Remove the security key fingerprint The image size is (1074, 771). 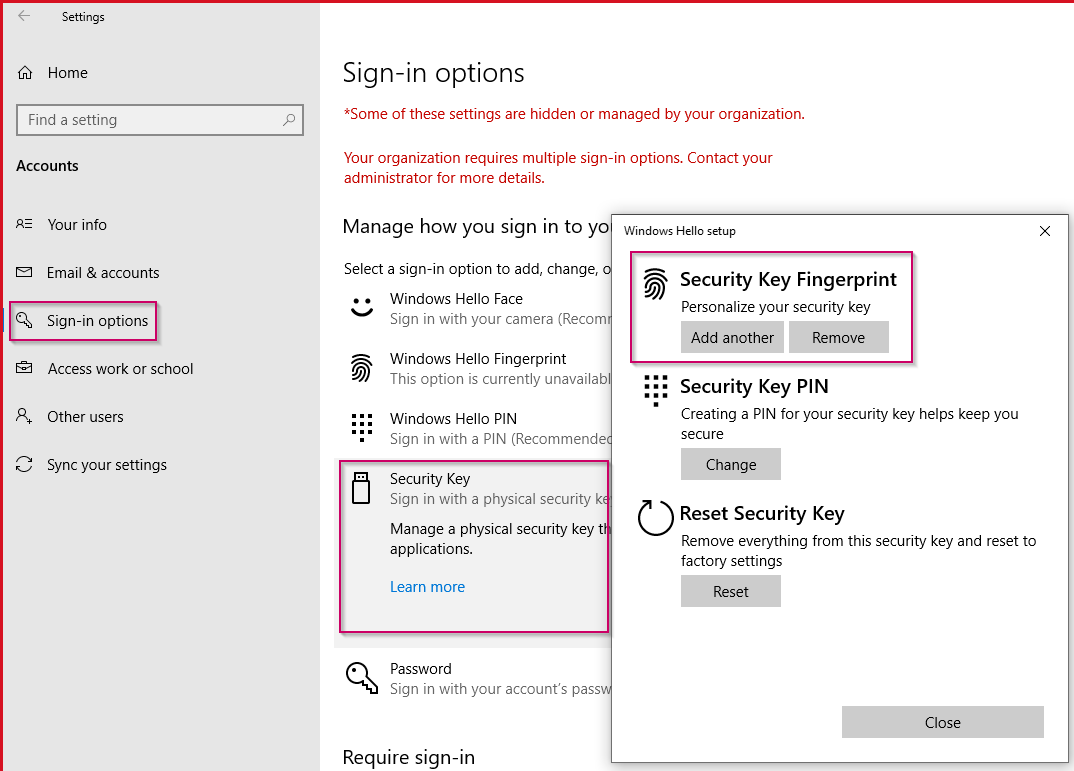pos(839,337)
